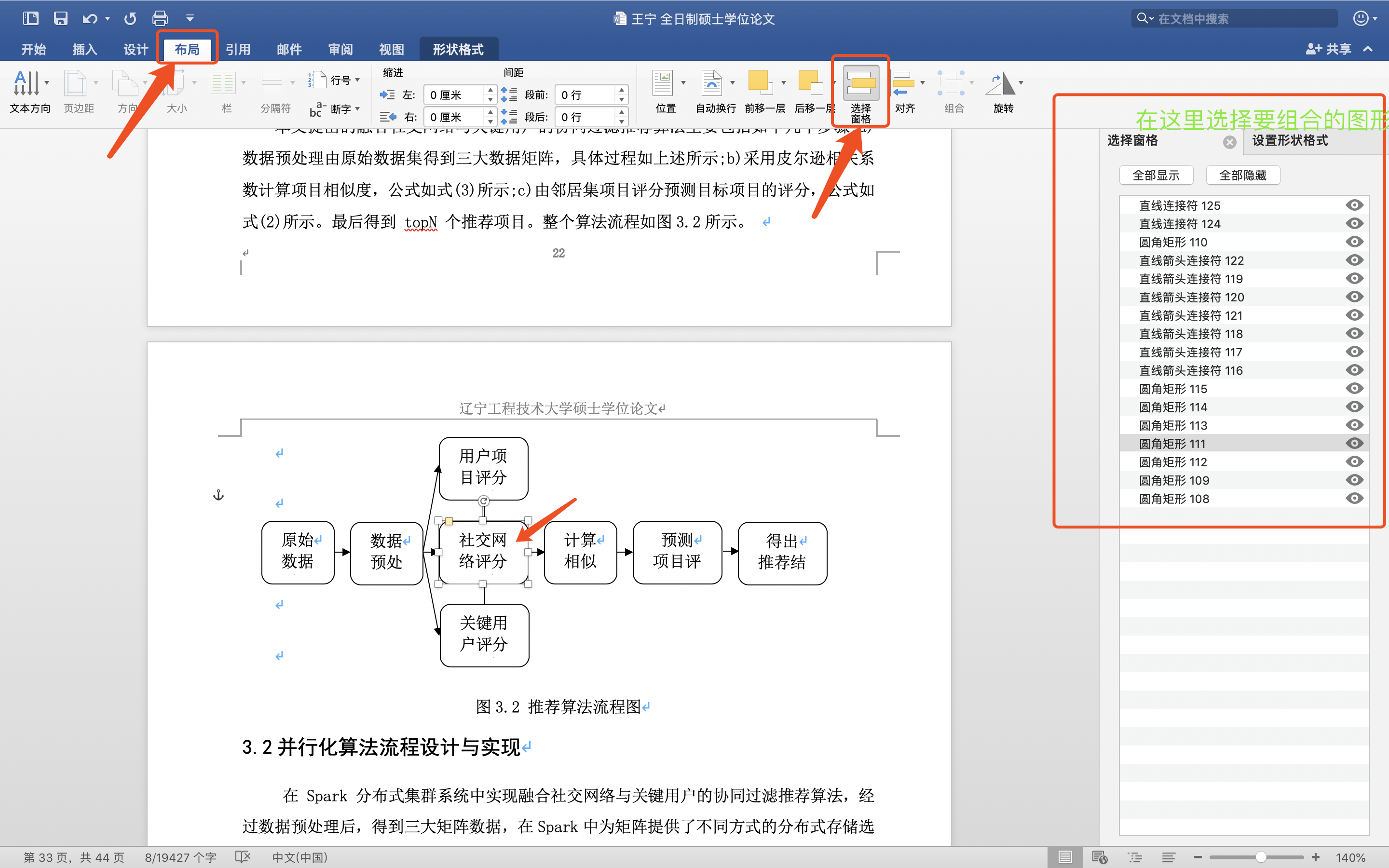Click the Text Direction (文本方向) icon
1389x868 pixels.
pos(27,83)
